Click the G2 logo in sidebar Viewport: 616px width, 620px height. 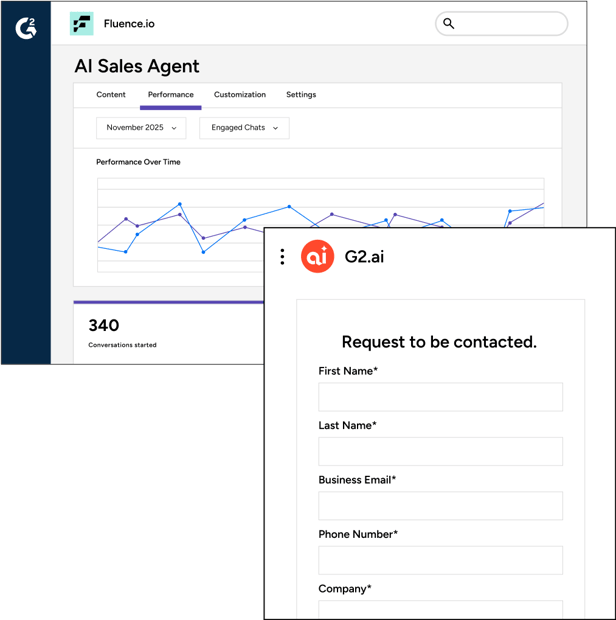[x=26, y=28]
